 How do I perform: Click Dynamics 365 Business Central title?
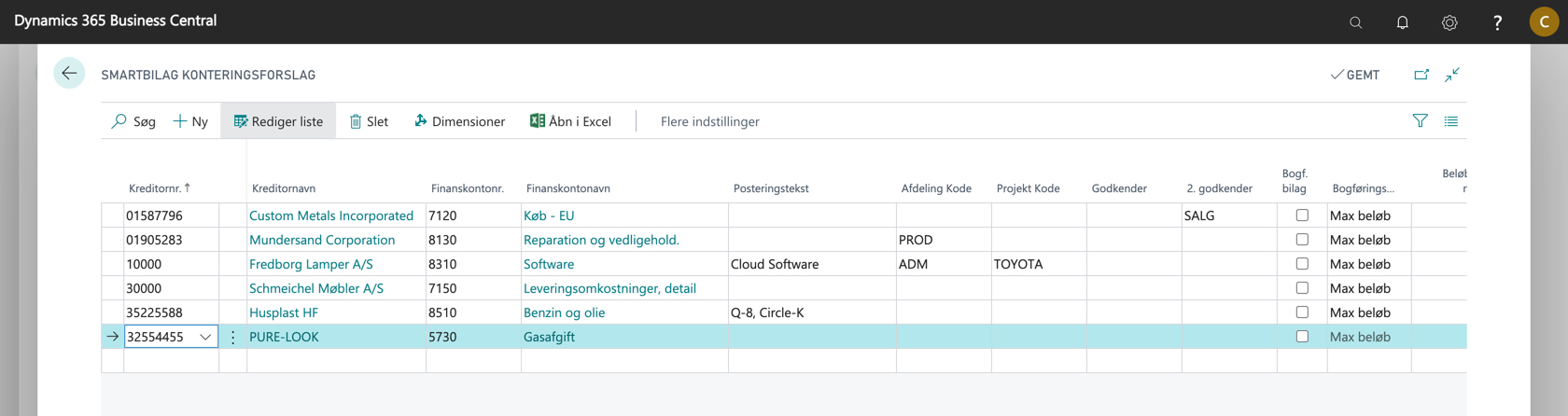(x=115, y=21)
